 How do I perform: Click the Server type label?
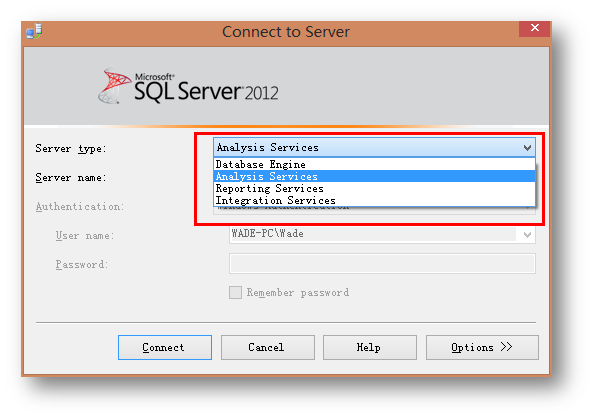[71, 149]
